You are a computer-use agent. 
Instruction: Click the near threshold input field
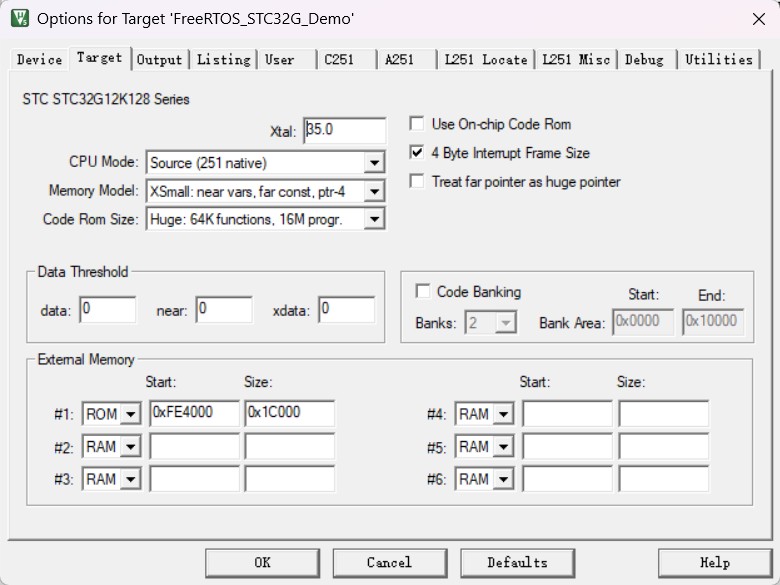(x=224, y=309)
